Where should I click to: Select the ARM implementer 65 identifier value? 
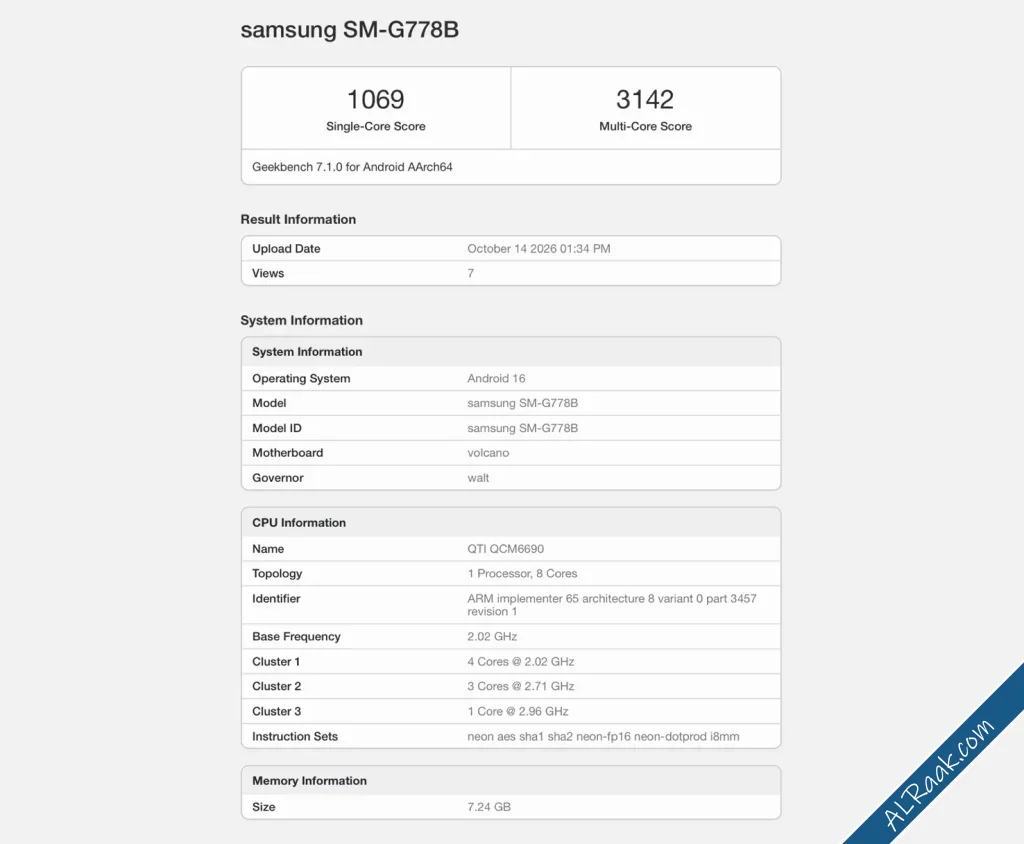point(611,606)
